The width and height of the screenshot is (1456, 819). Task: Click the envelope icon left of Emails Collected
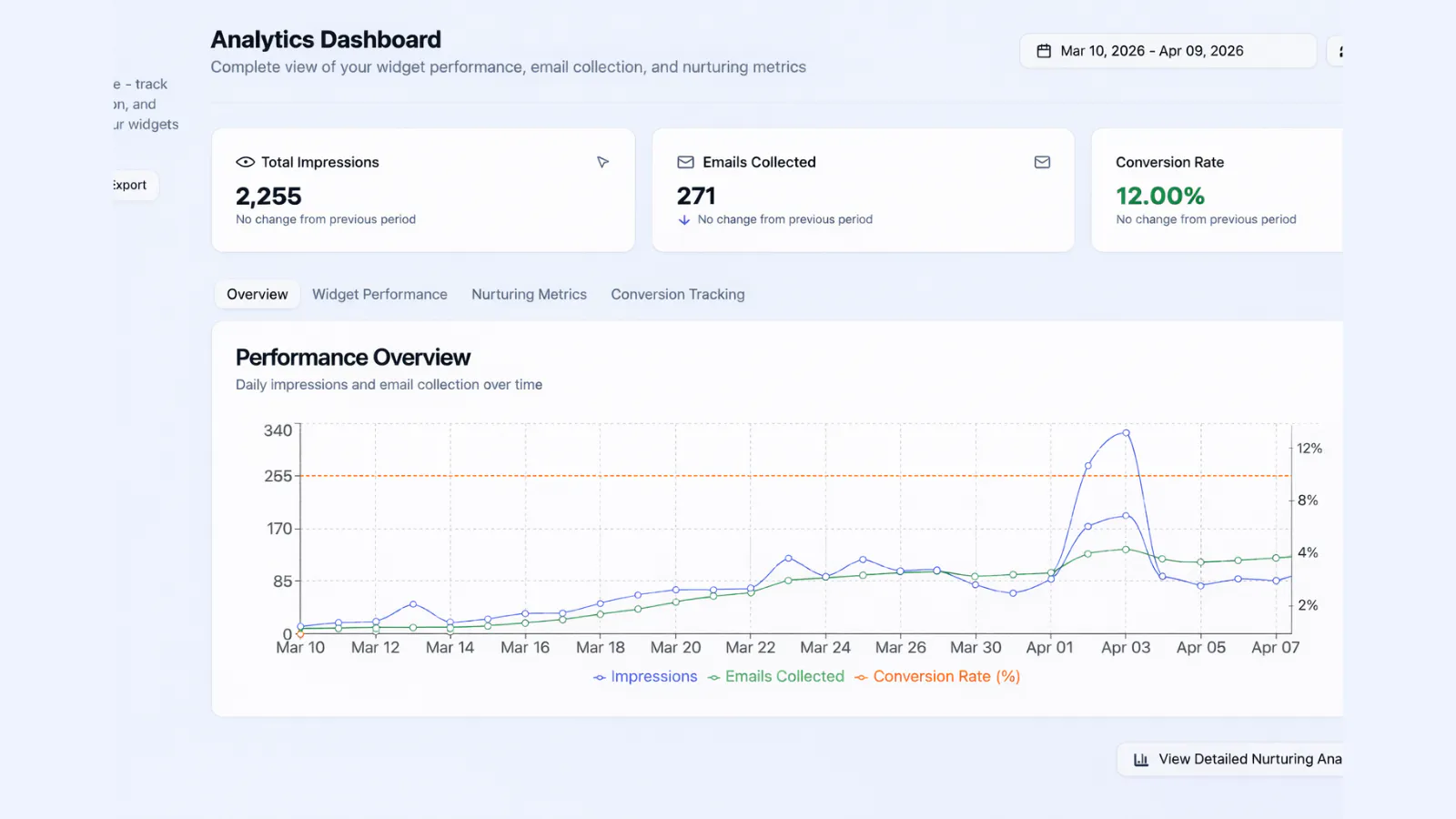coord(685,162)
